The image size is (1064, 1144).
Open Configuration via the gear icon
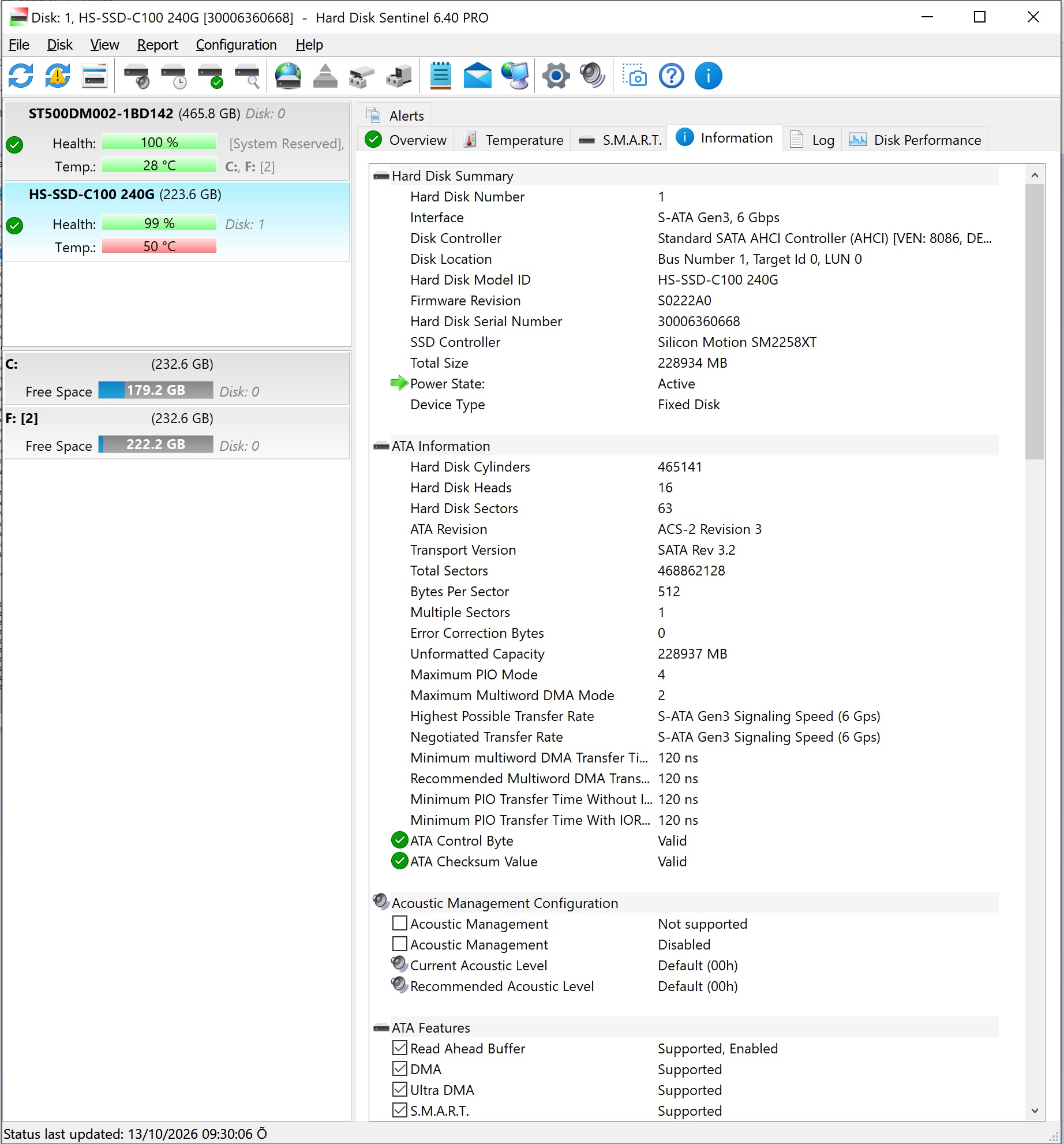coord(556,76)
